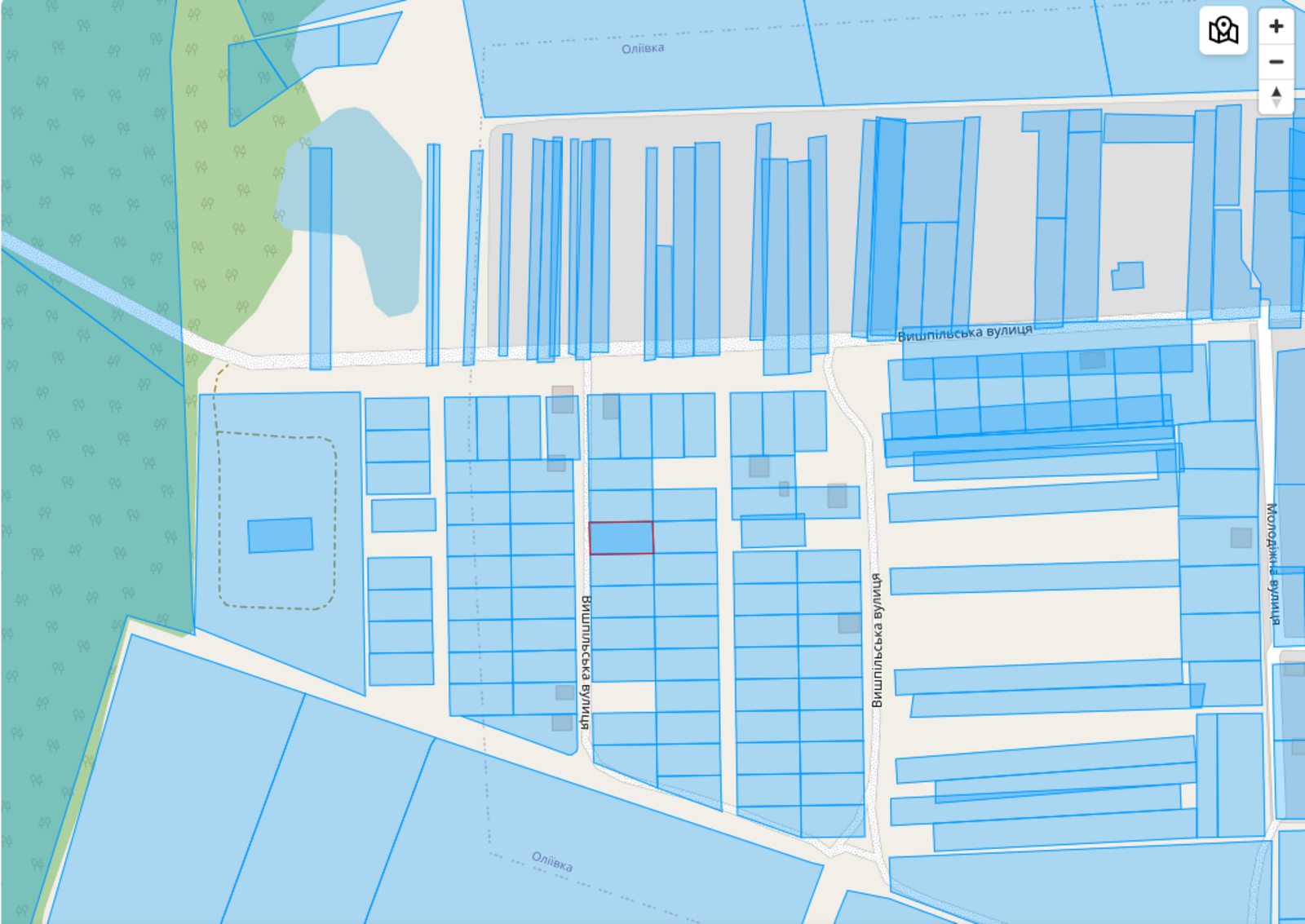Click the bottom Оліївка boundary label
This screenshot has height=924, width=1305.
pos(552,861)
